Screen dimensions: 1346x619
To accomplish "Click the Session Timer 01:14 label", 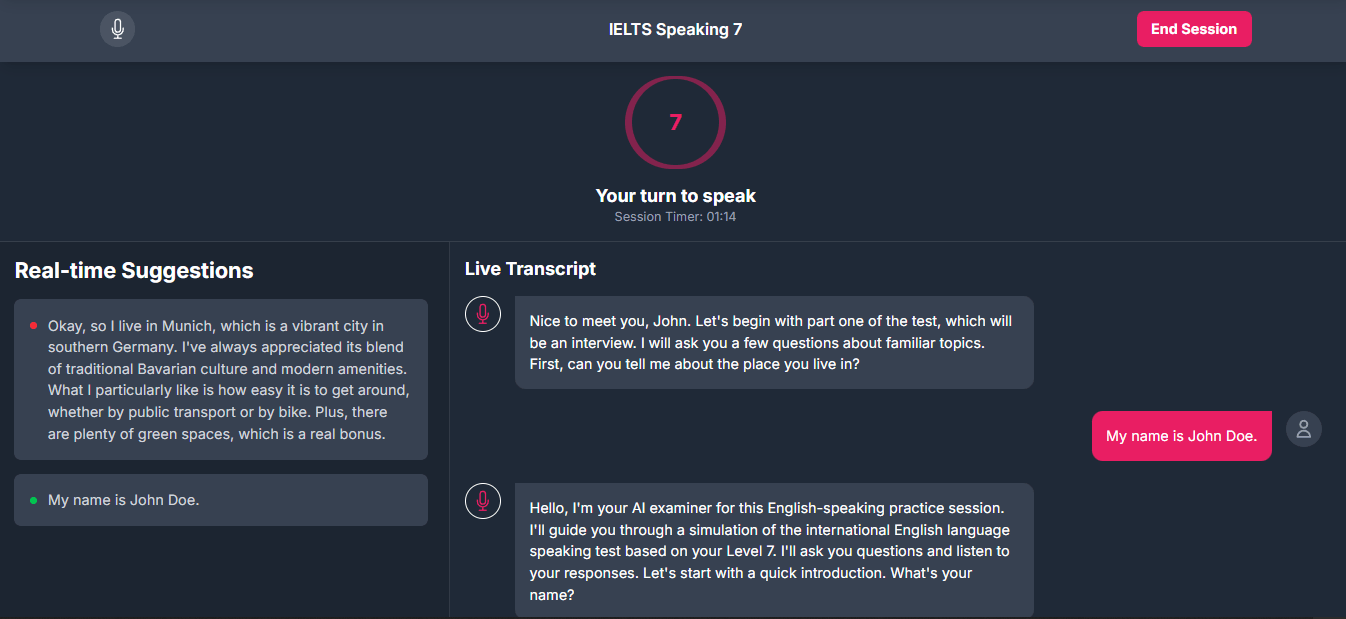I will click(x=675, y=216).
